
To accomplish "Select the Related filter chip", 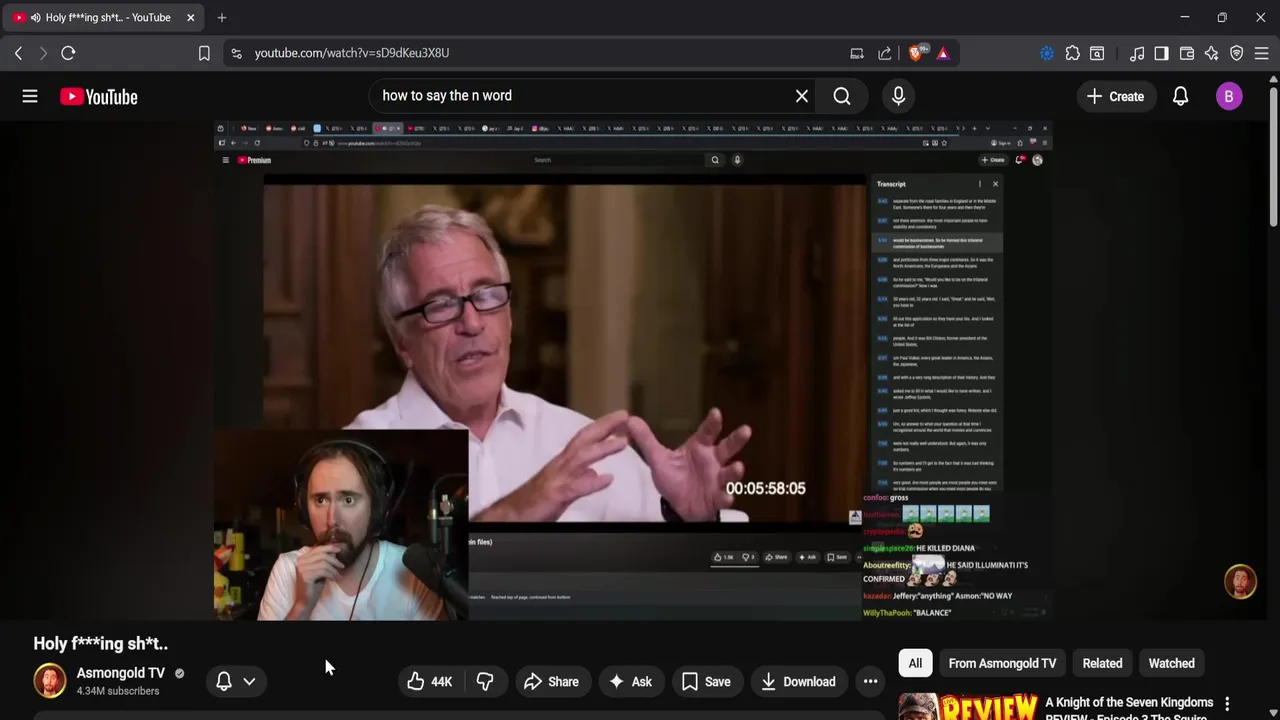I will pos(1102,663).
